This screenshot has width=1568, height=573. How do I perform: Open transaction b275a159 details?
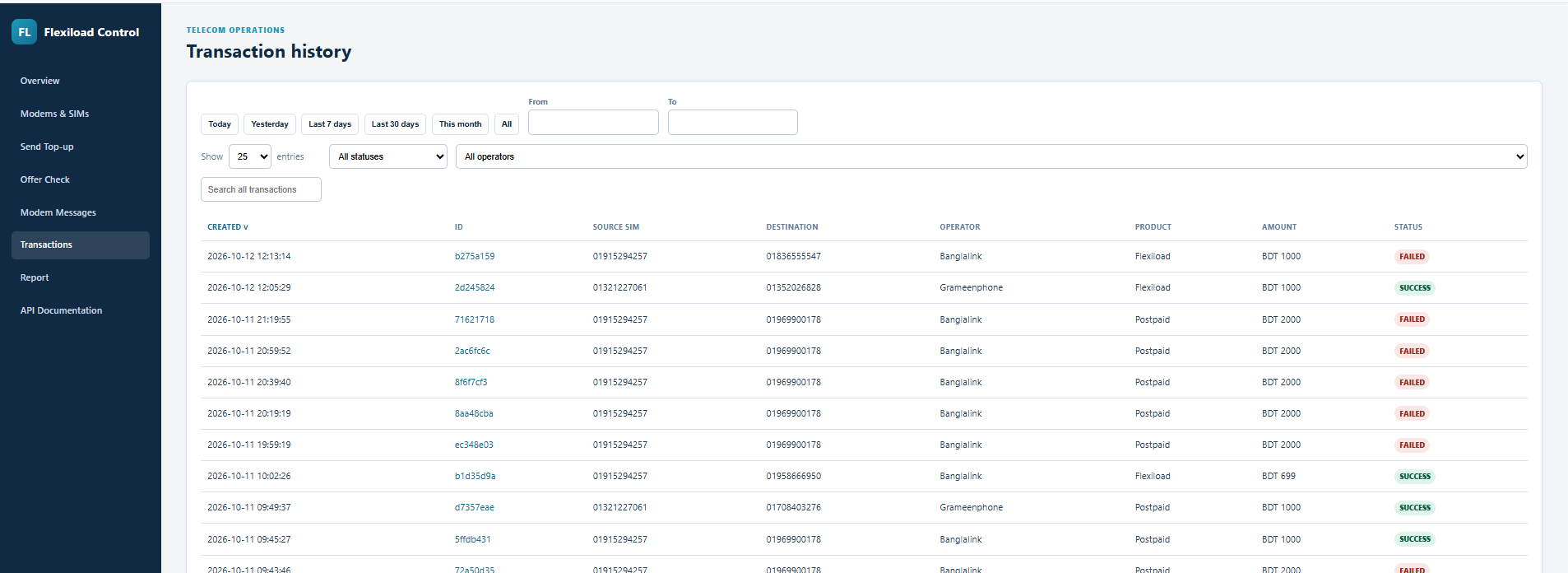(475, 256)
